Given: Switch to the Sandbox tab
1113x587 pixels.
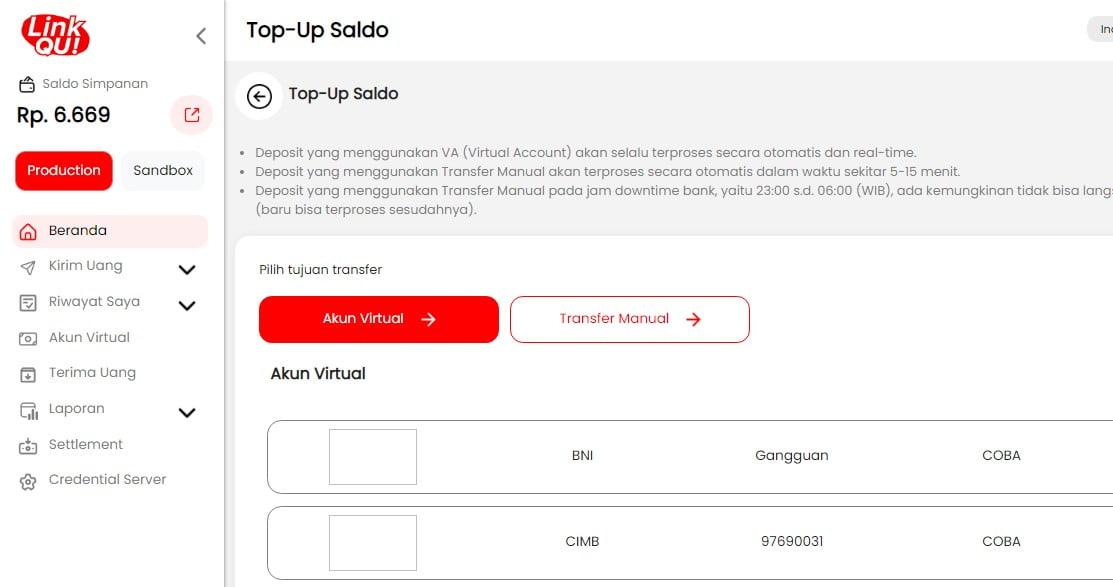Looking at the screenshot, I should coord(162,170).
